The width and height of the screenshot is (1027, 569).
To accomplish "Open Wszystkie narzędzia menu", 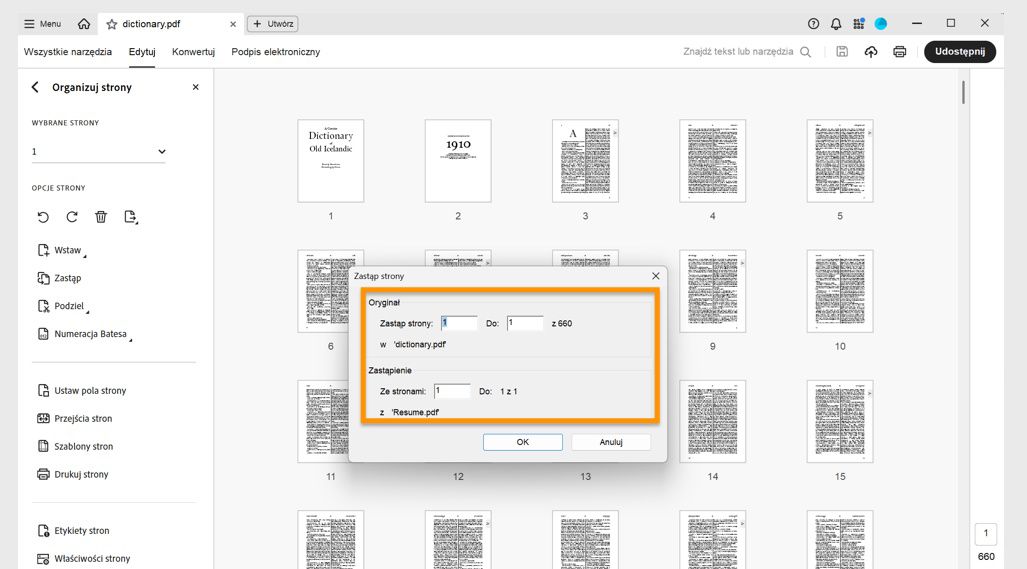I will tap(67, 52).
